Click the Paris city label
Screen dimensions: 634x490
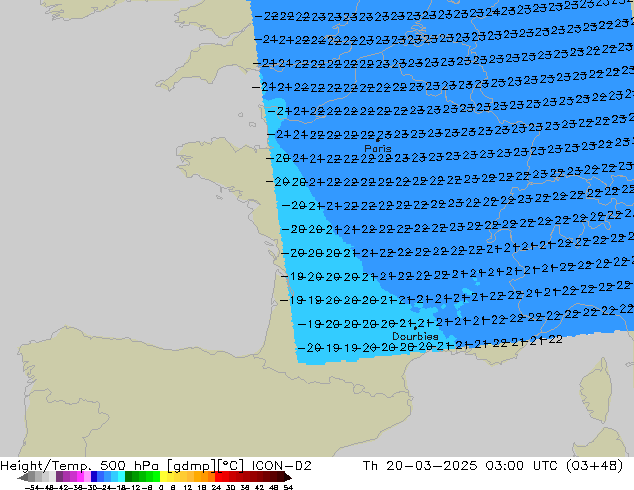pos(378,149)
